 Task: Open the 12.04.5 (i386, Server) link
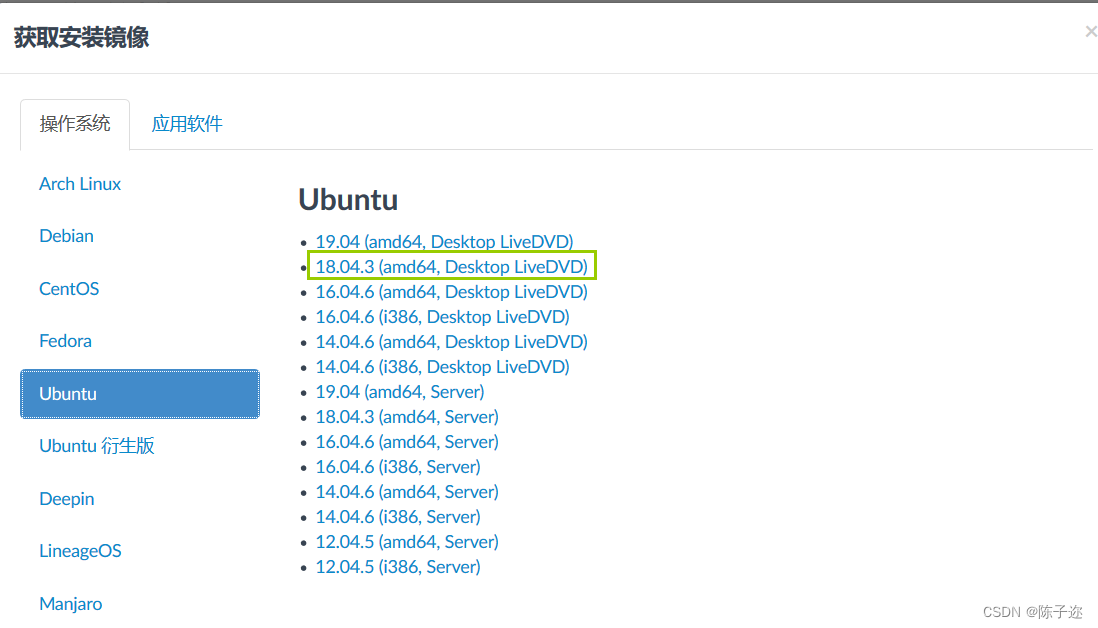tap(398, 567)
